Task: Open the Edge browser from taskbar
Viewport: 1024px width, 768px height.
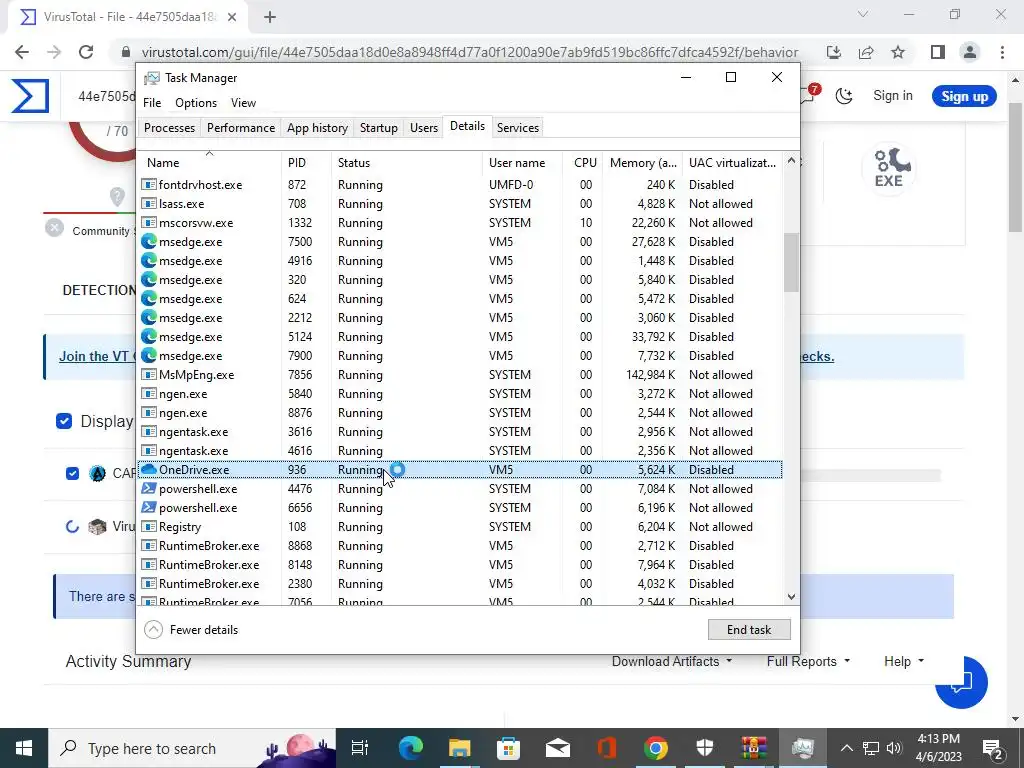Action: click(x=410, y=748)
